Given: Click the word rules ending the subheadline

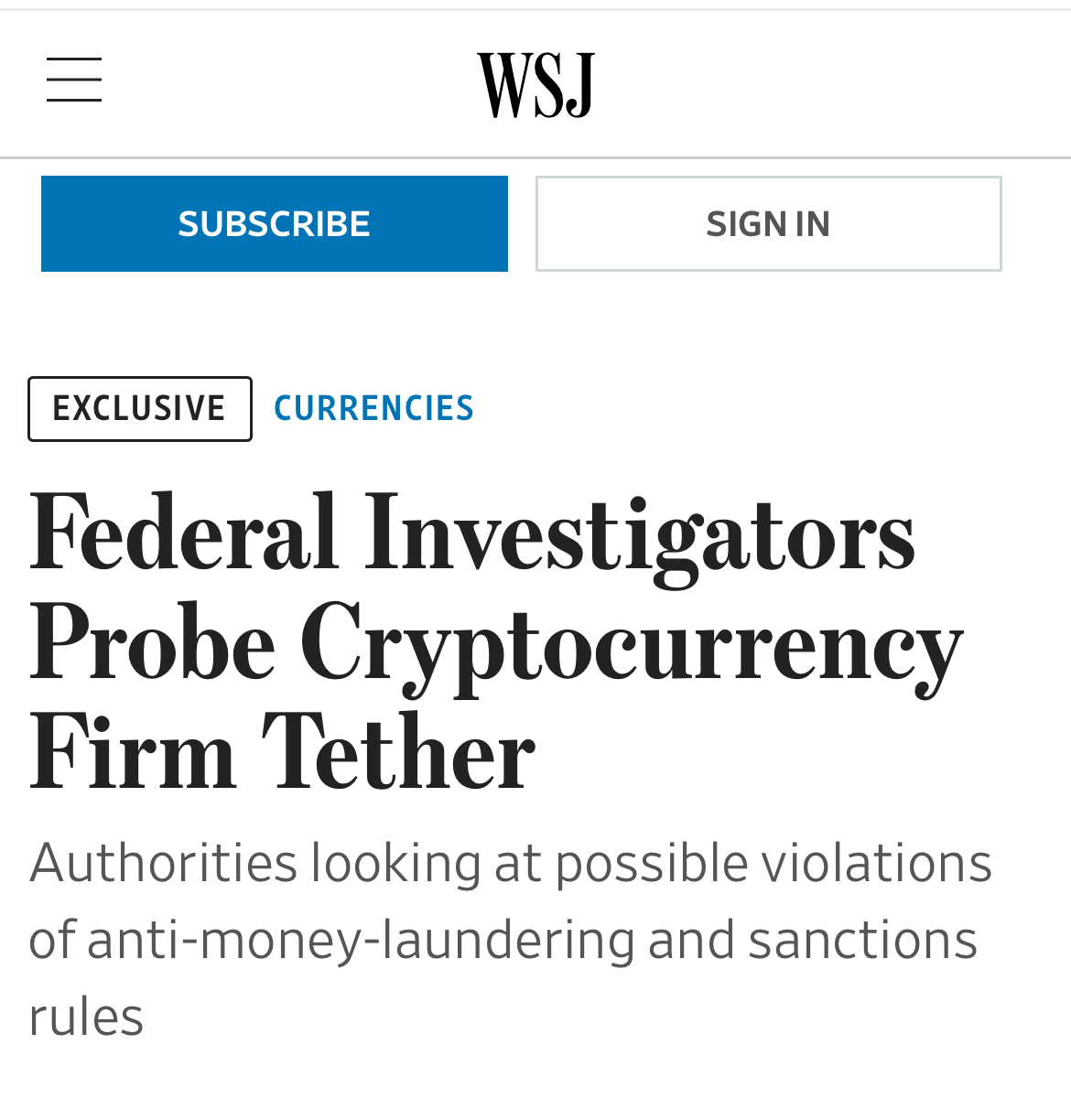Looking at the screenshot, I should click(86, 1017).
